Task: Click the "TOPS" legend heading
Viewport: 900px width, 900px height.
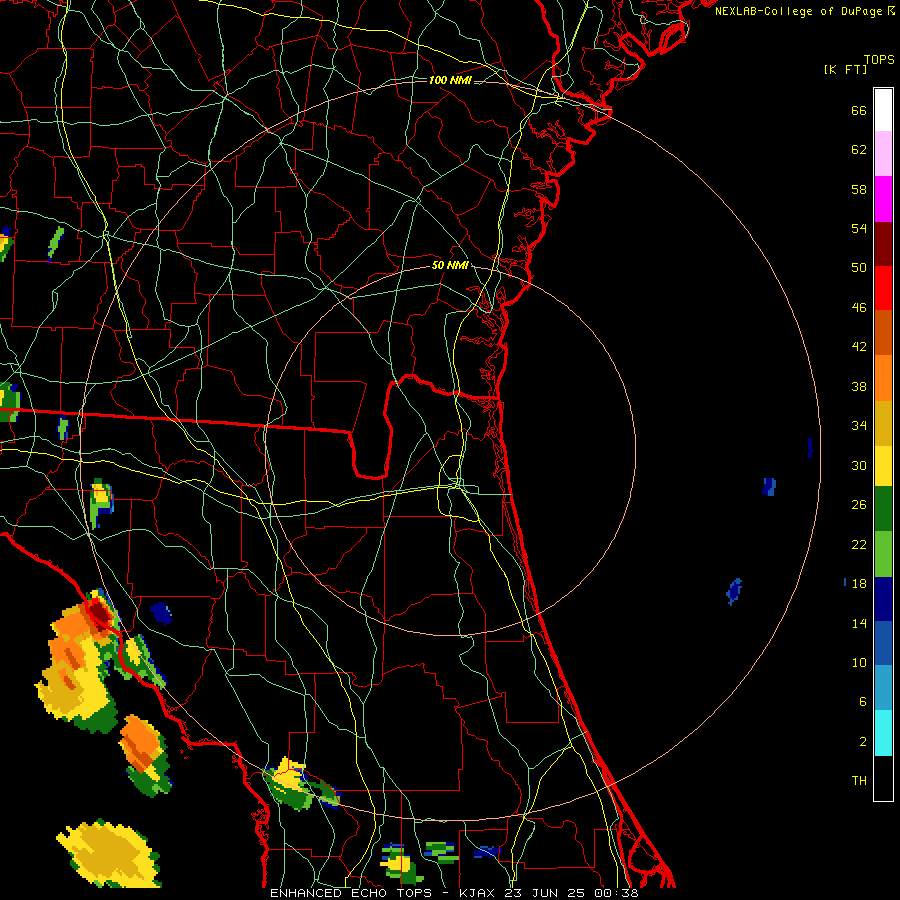Action: pos(879,60)
